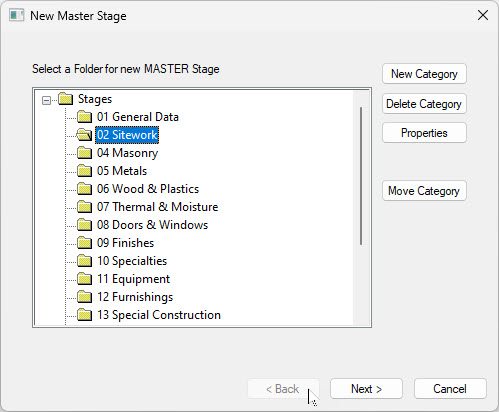
Task: Click the app icon in the title bar
Action: [17, 15]
